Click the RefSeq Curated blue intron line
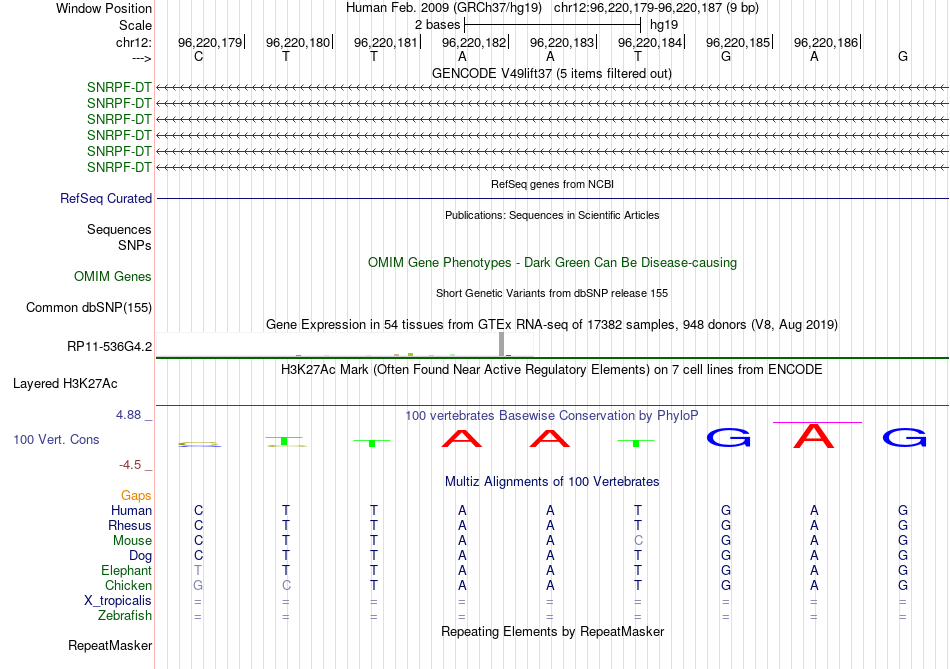The height and width of the screenshot is (669, 950). coord(553,198)
